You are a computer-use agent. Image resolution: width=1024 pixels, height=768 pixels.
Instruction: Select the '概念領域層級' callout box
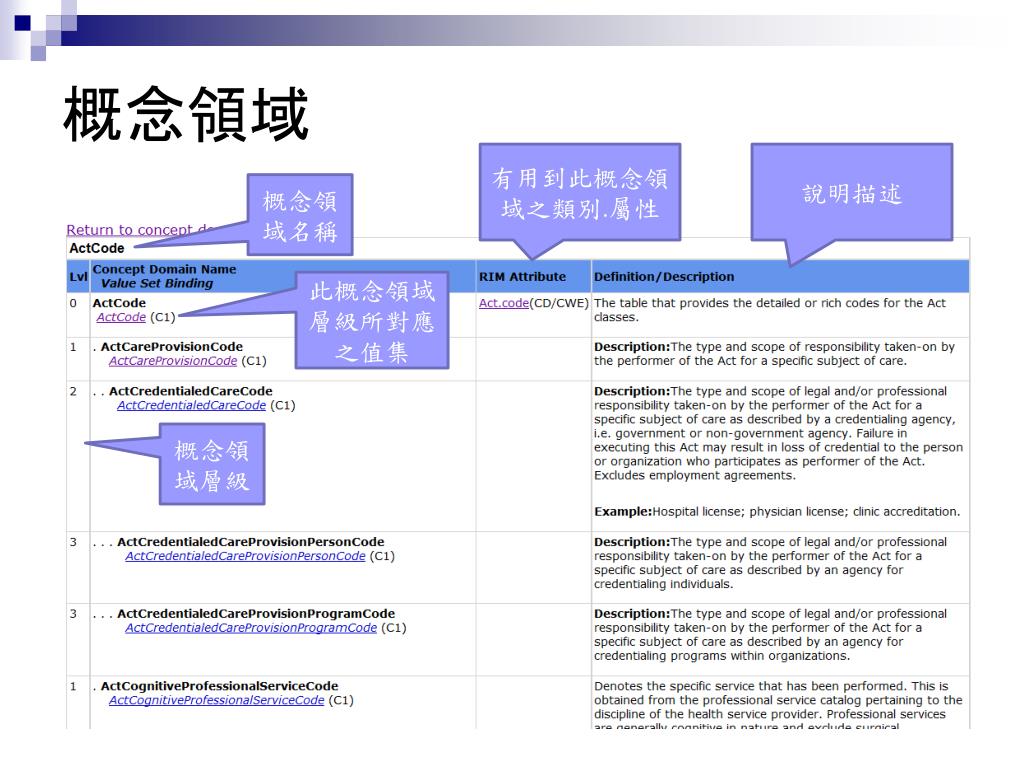click(212, 464)
